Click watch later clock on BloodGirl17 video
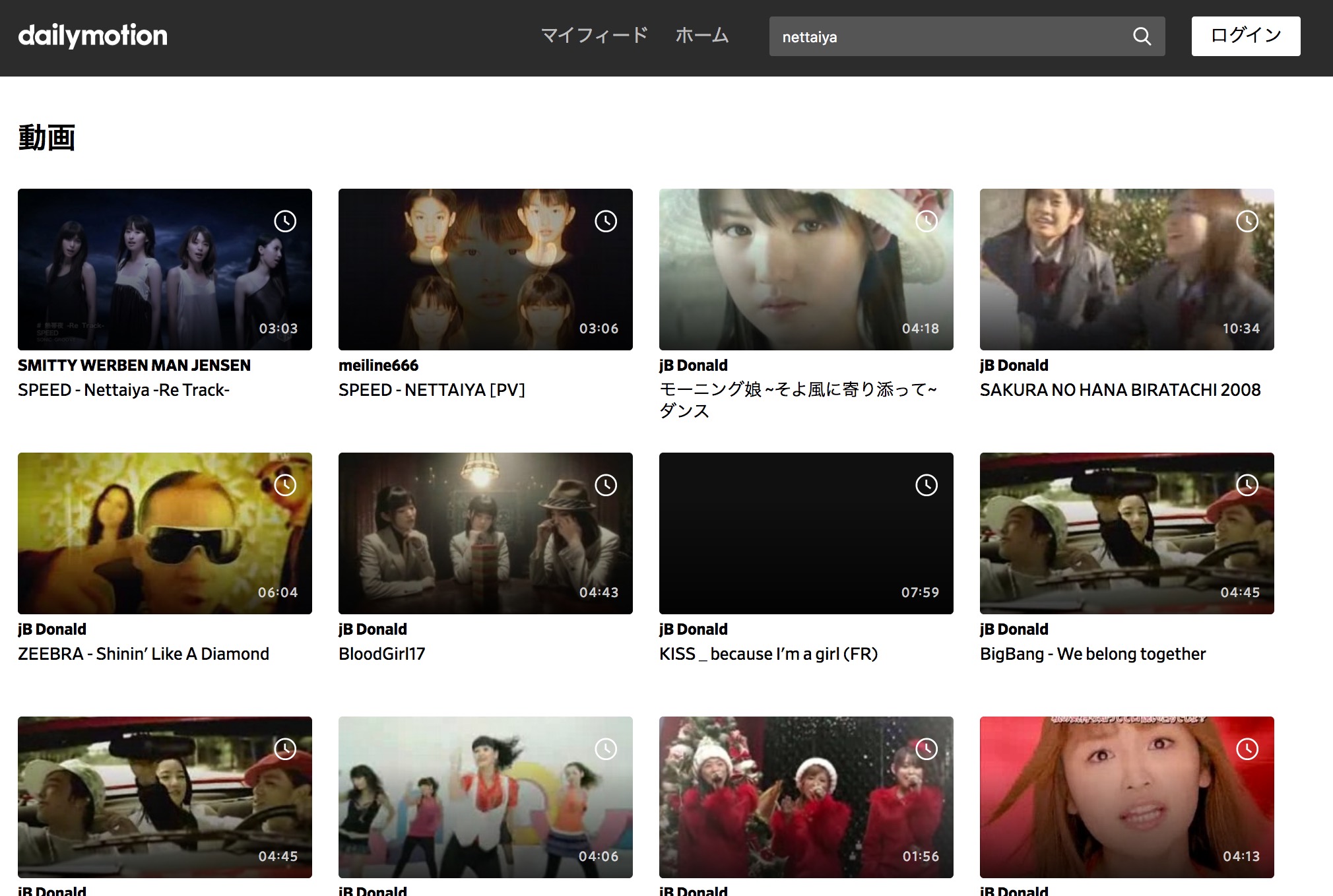This screenshot has height=896, width=1333. point(606,485)
